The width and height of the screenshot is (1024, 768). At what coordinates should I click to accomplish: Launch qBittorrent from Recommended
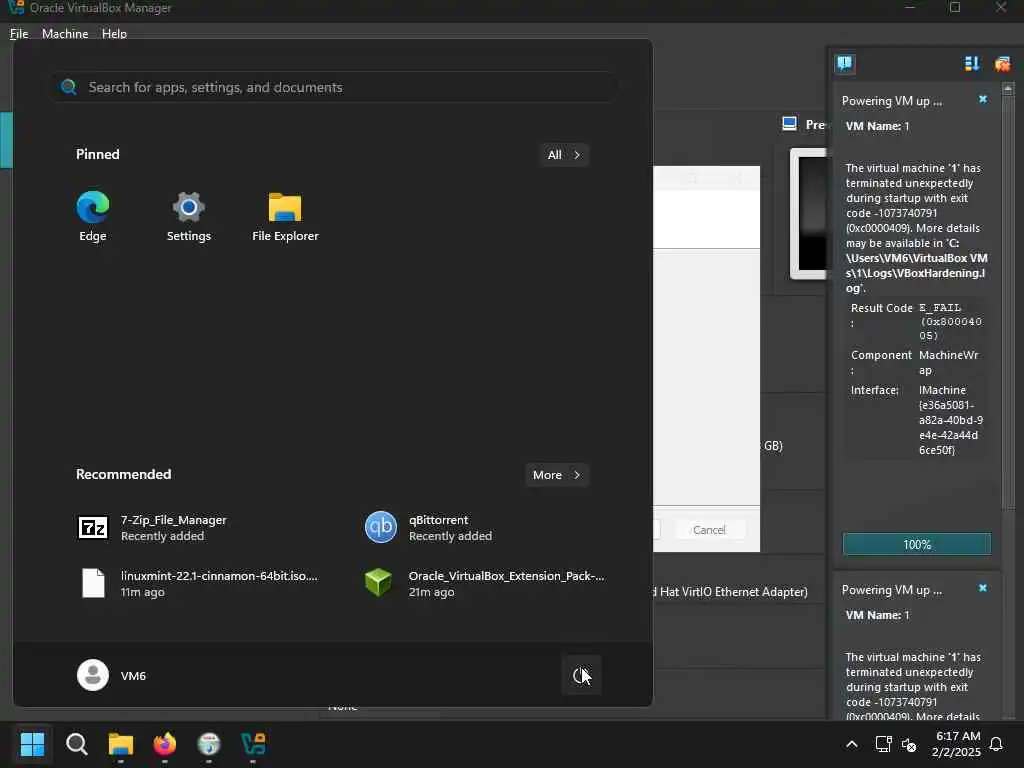point(428,527)
